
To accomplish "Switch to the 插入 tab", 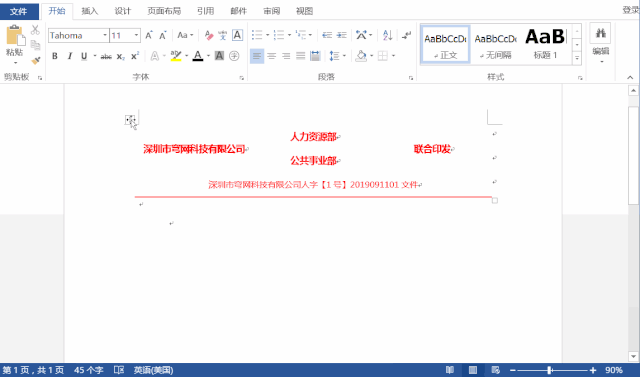I will pyautogui.click(x=90, y=11).
